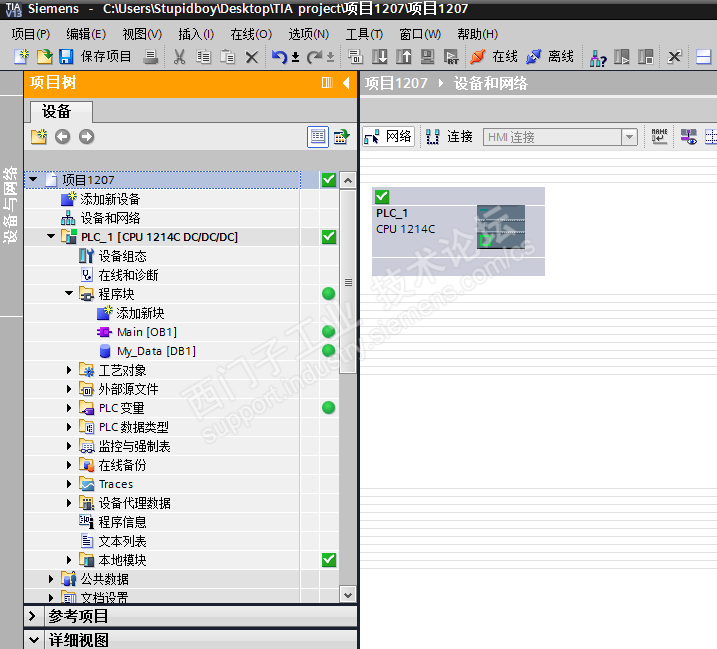Click the New project icon in toolbar
This screenshot has height=649, width=717.
21,57
